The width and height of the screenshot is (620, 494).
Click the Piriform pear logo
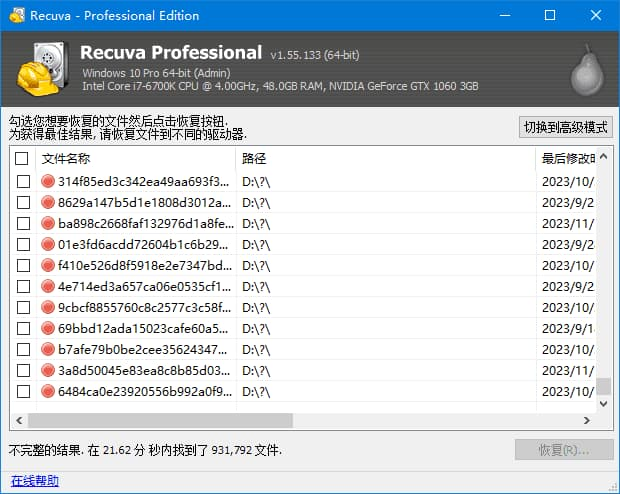pos(587,70)
